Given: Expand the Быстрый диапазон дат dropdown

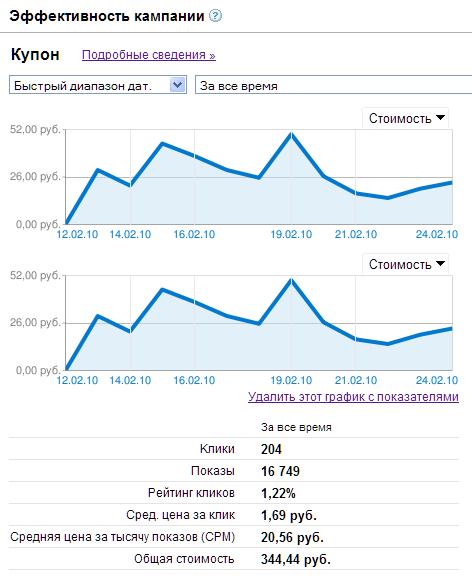Looking at the screenshot, I should click(x=98, y=85).
